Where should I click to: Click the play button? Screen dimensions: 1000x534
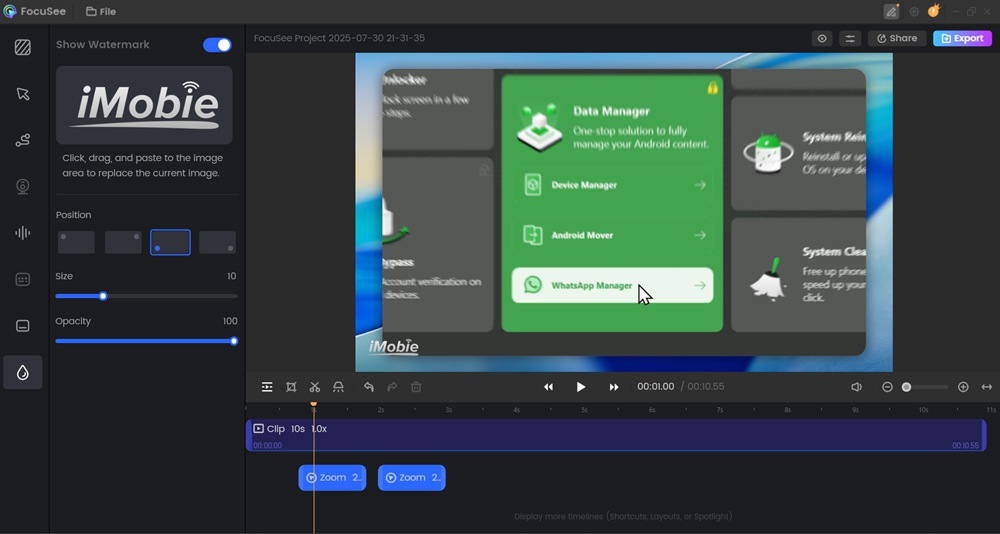581,387
